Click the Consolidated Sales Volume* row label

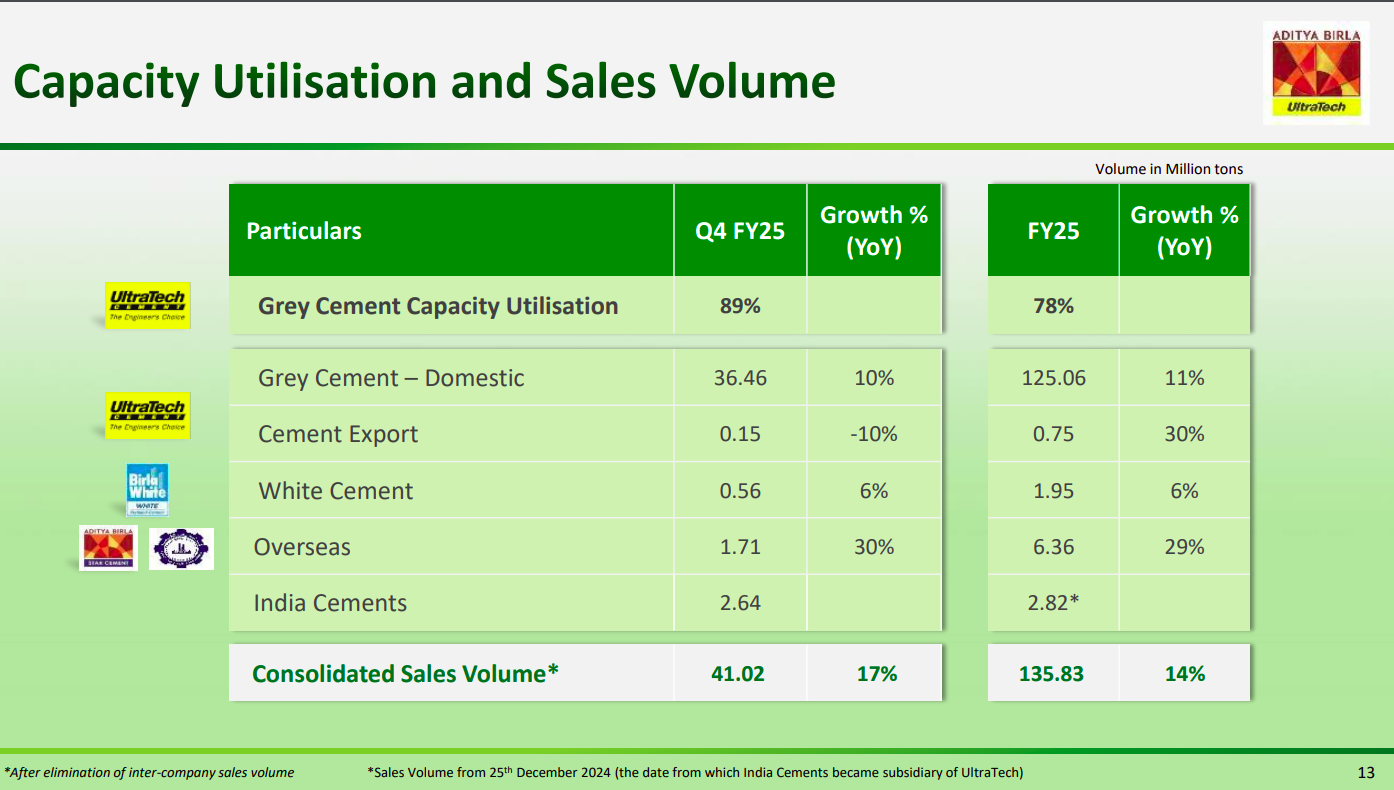[x=405, y=674]
